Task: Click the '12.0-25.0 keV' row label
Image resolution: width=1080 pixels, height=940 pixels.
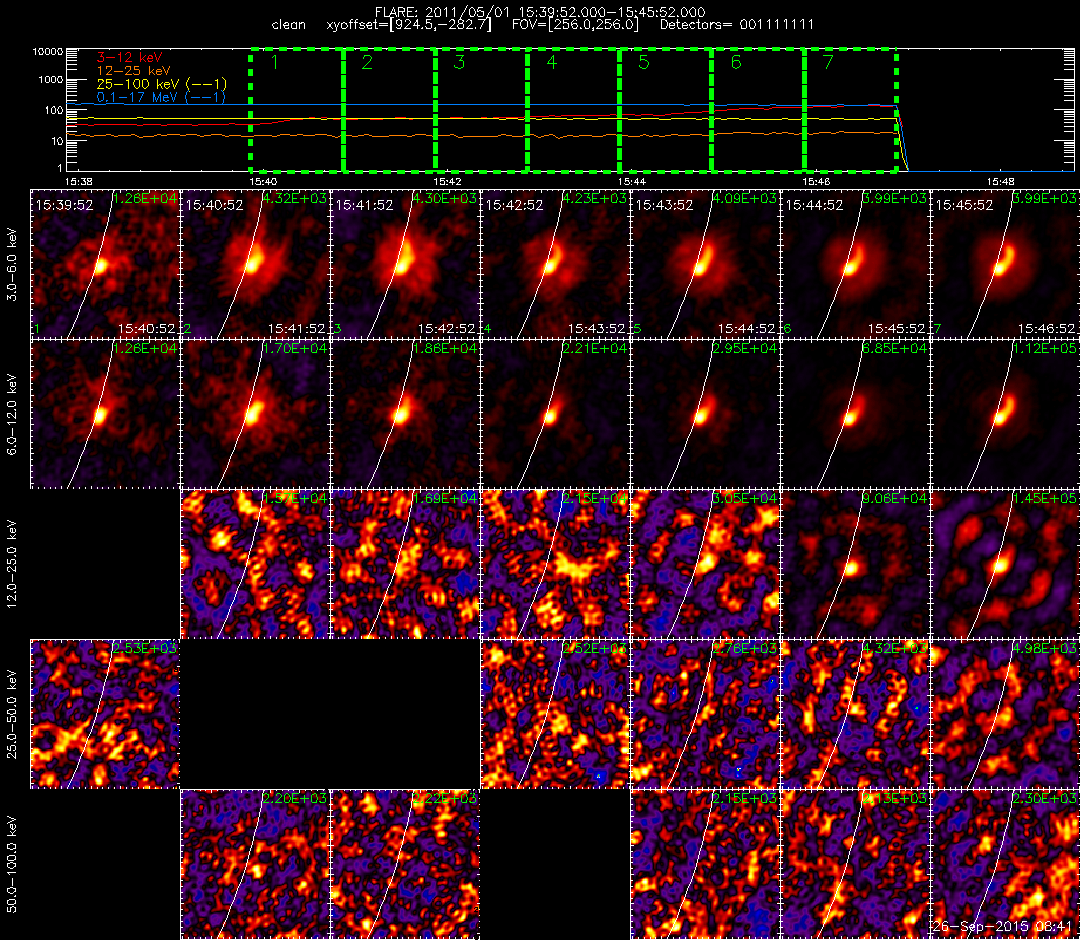Action: click(x=12, y=564)
